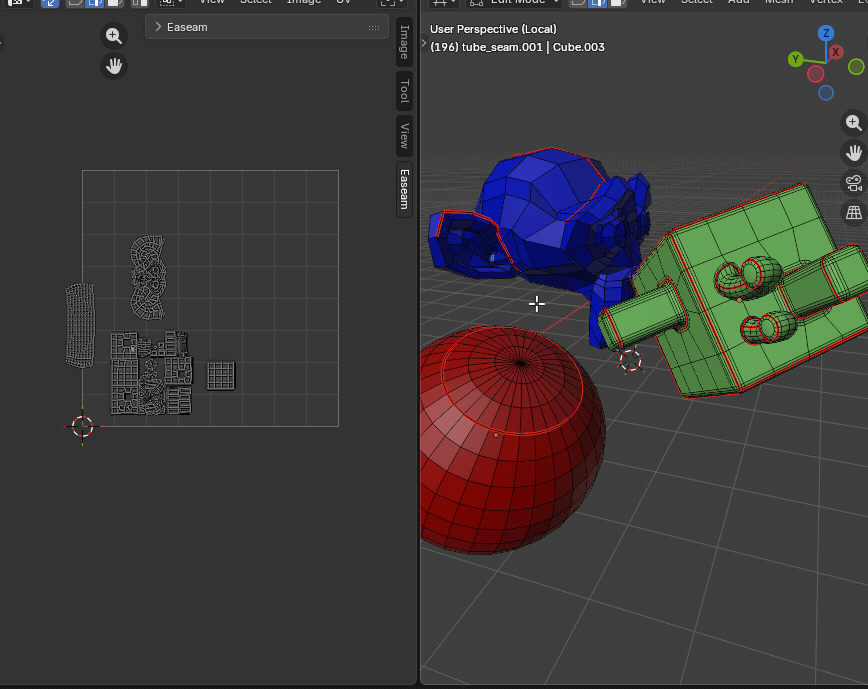Click the 3D viewport pan hand icon

(854, 153)
